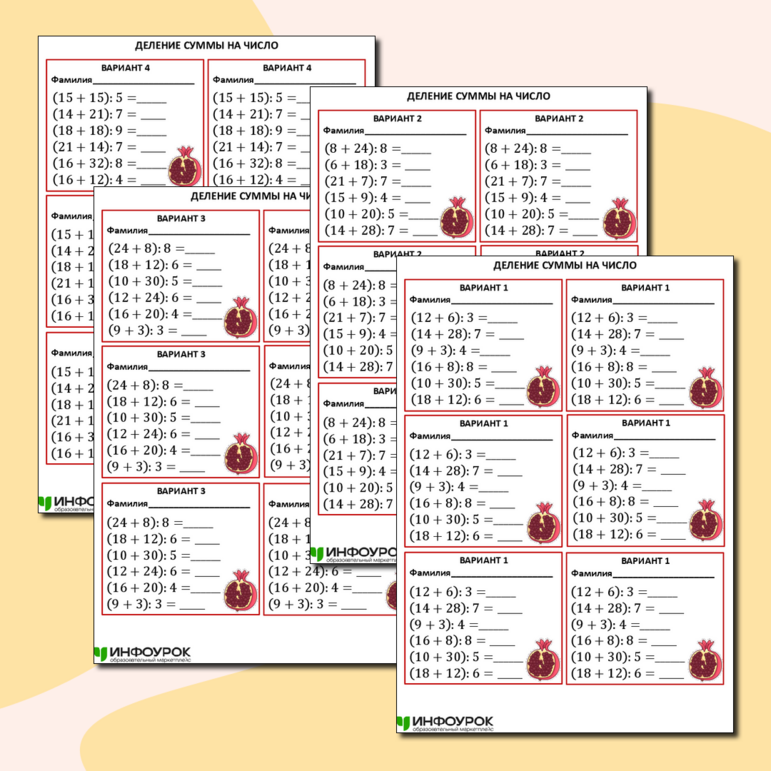Click the pomegranate in bottom-left Вариант 3 card

[239, 590]
